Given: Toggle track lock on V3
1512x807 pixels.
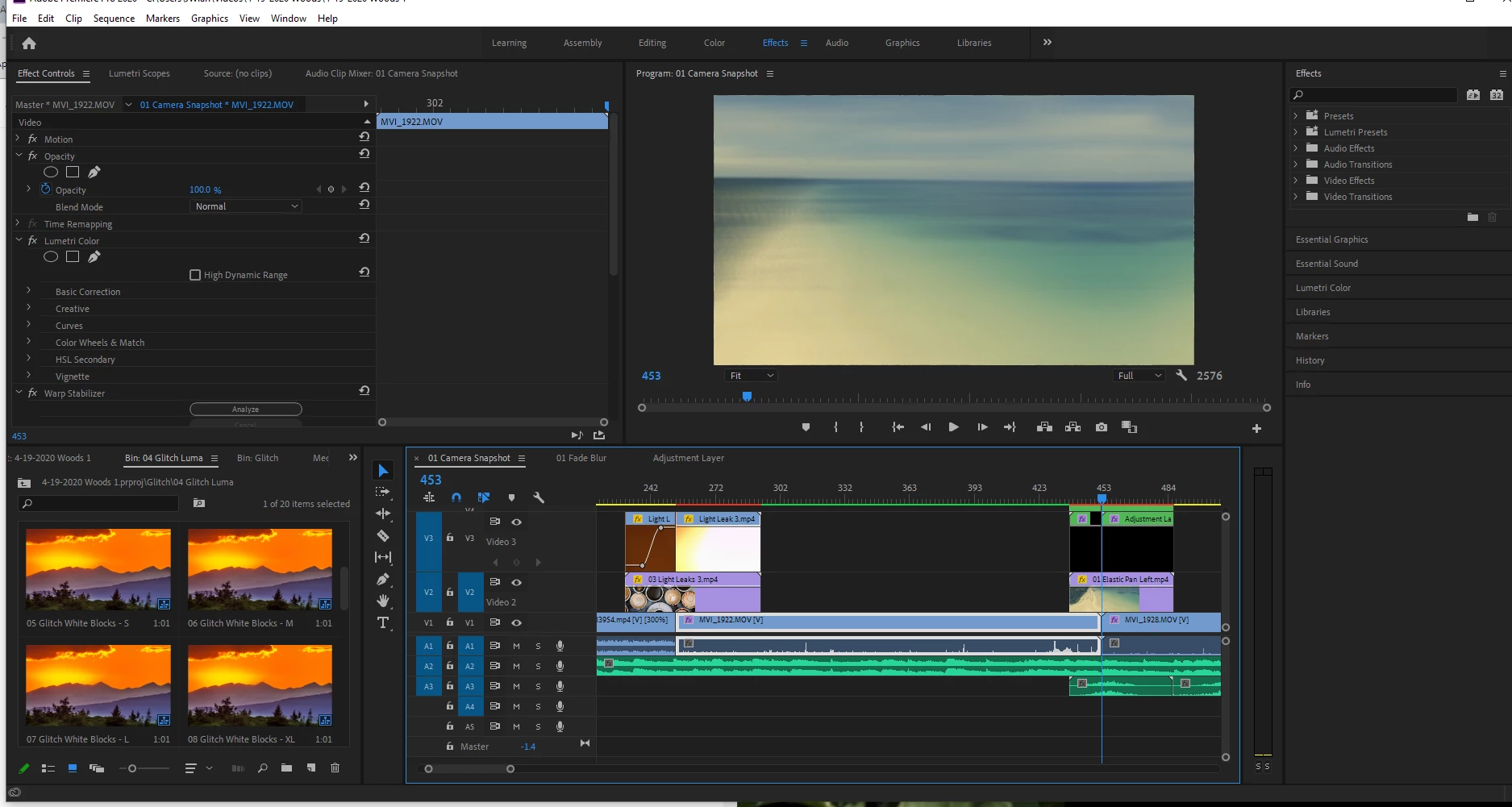Looking at the screenshot, I should tap(450, 538).
